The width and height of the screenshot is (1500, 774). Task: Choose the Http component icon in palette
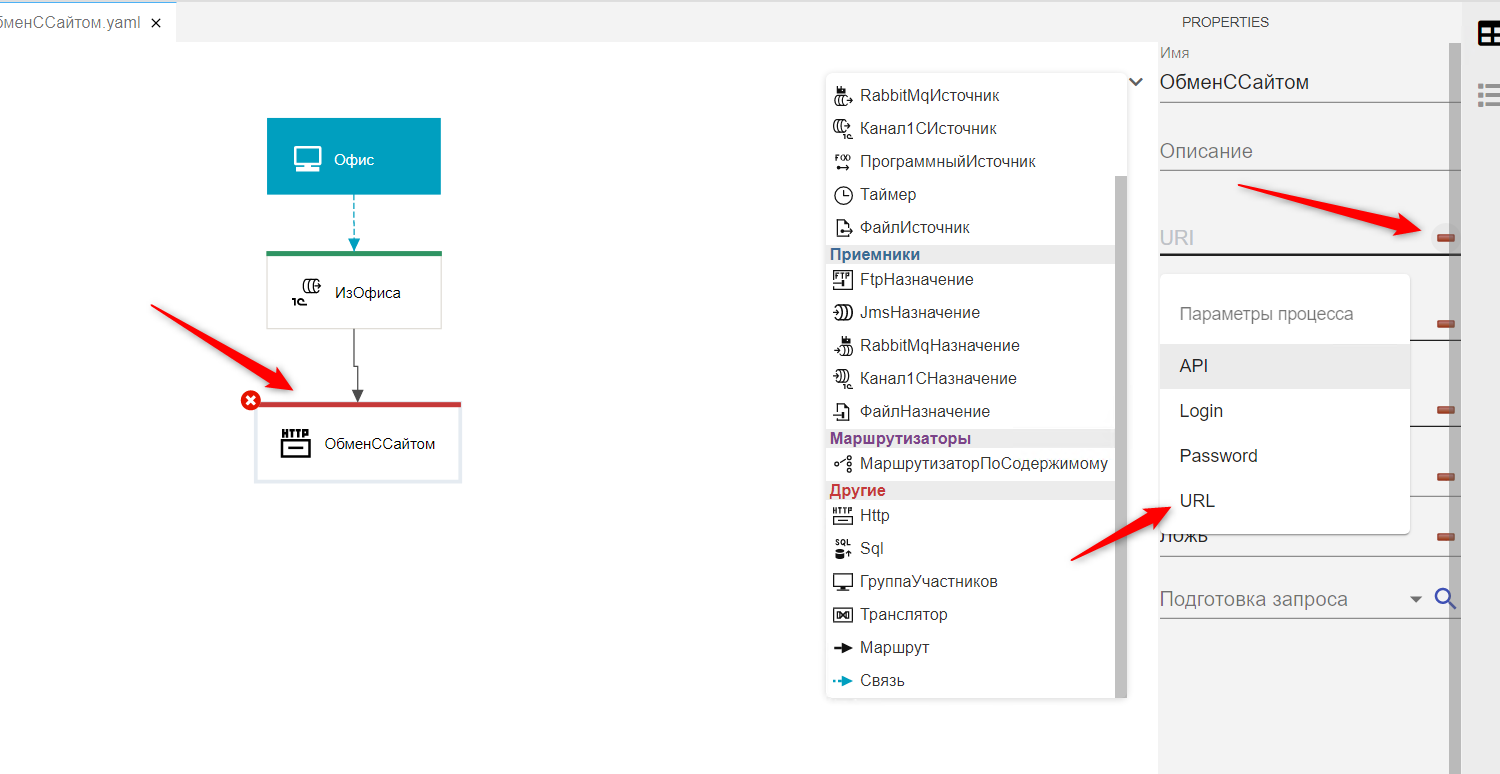click(x=842, y=516)
